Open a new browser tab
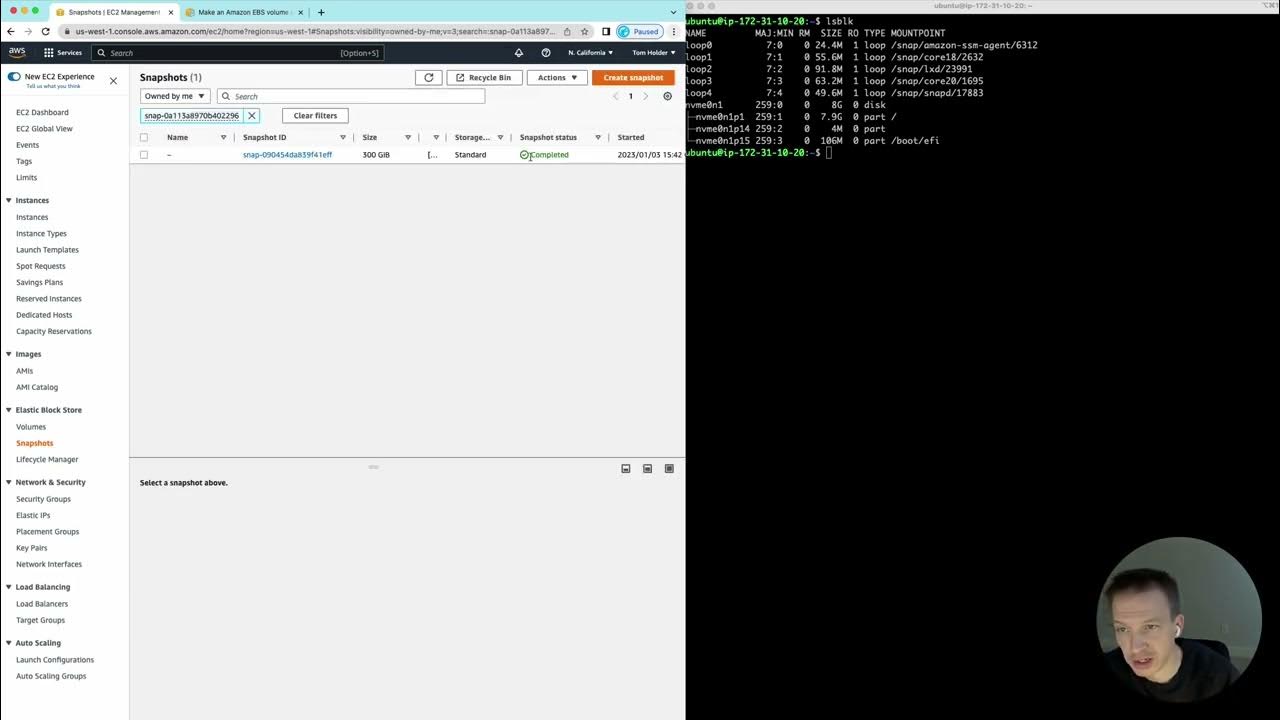 tap(321, 12)
